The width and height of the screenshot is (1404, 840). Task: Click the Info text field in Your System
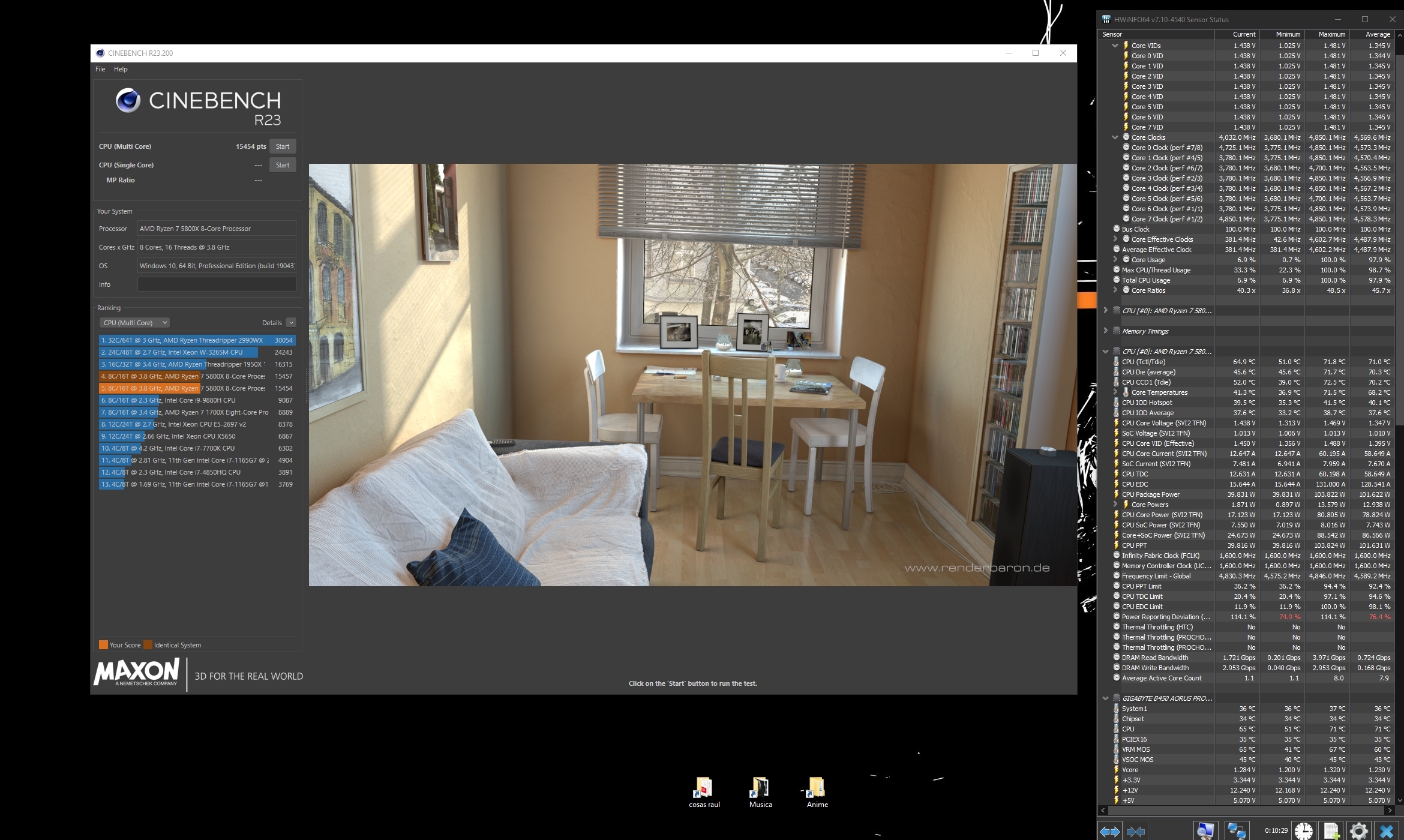coord(217,284)
